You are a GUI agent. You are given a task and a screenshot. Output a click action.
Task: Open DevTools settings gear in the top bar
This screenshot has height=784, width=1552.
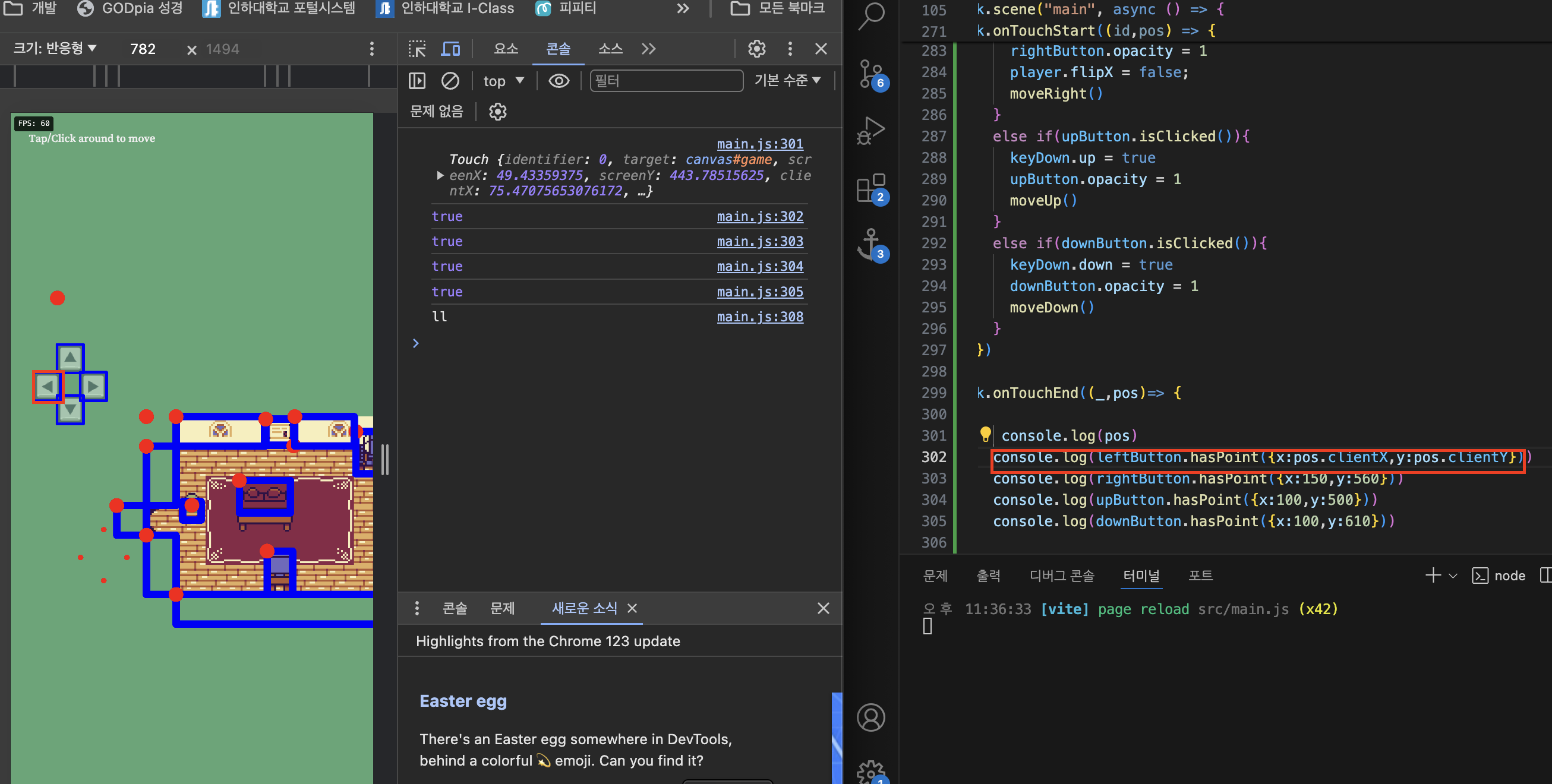click(x=756, y=49)
